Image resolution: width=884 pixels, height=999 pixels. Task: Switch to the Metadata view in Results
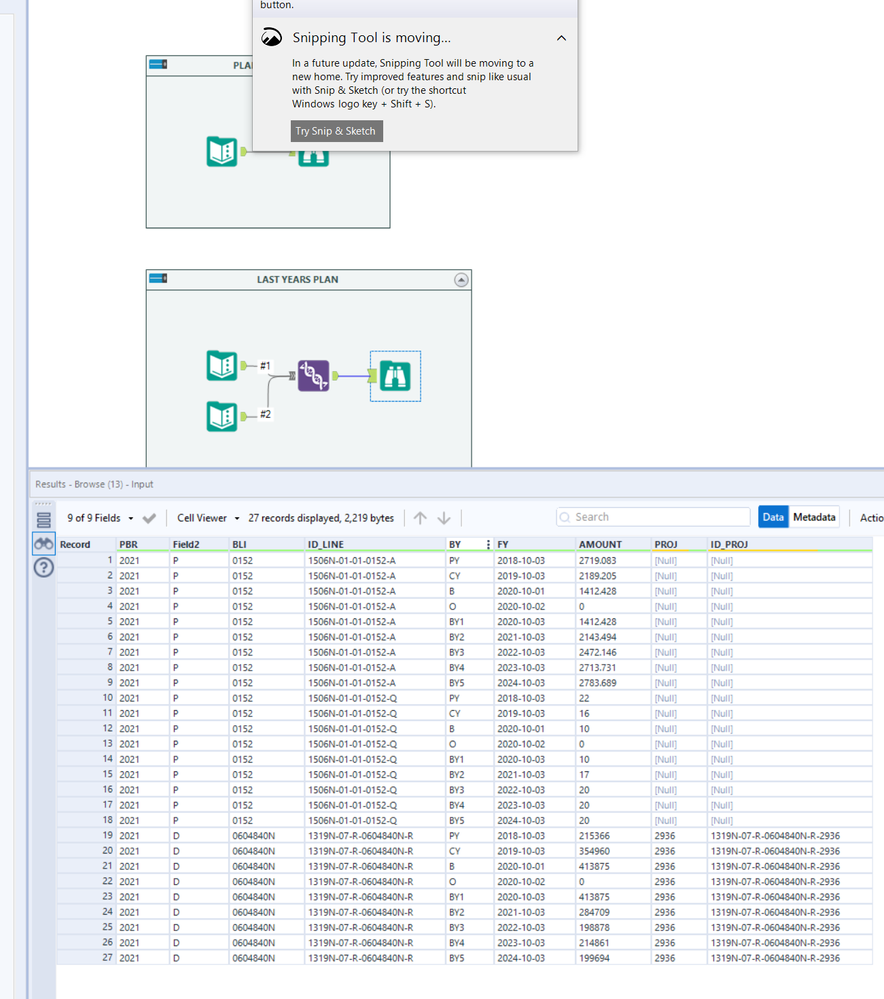pos(816,518)
